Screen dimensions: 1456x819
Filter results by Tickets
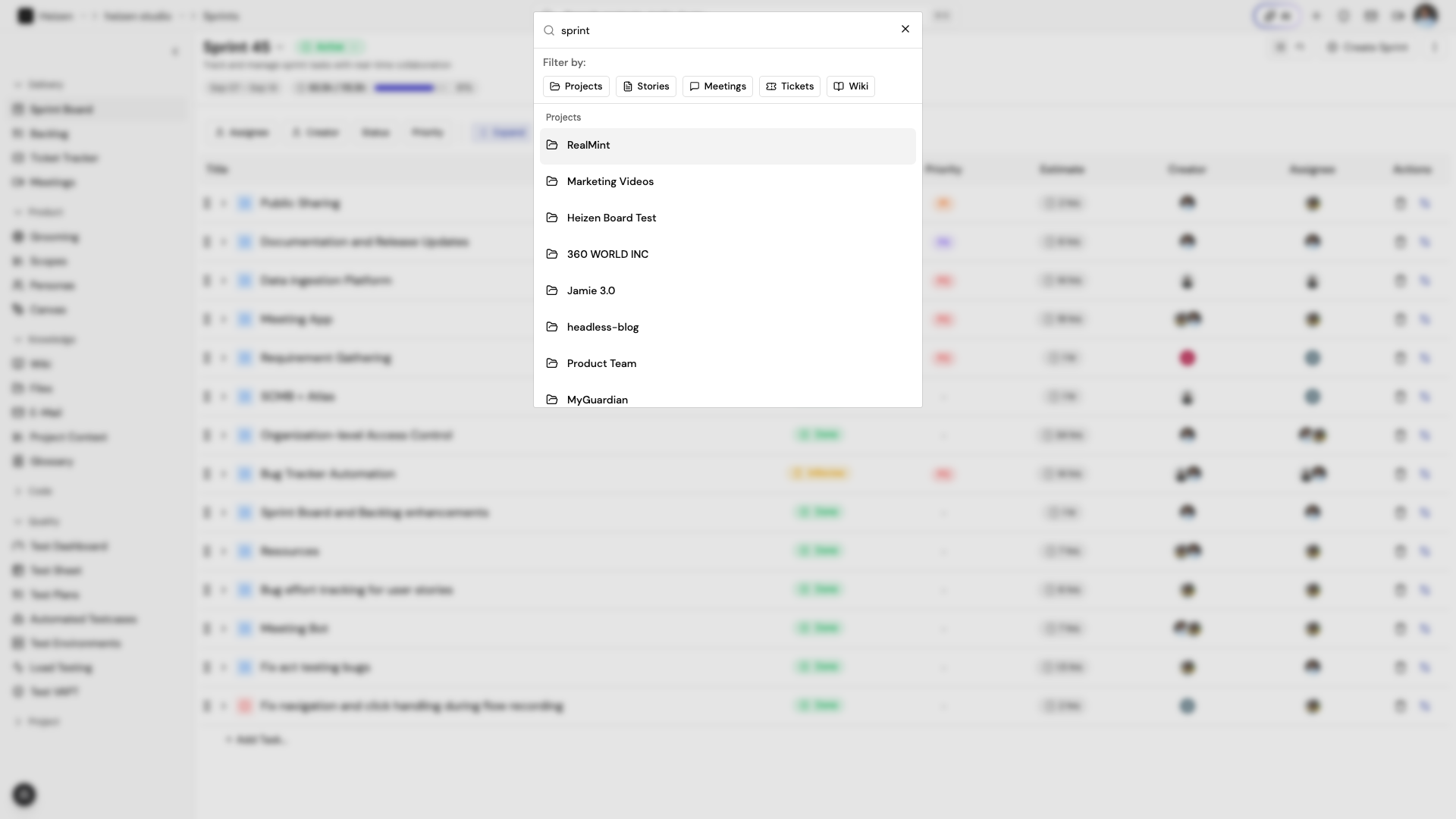(x=789, y=86)
